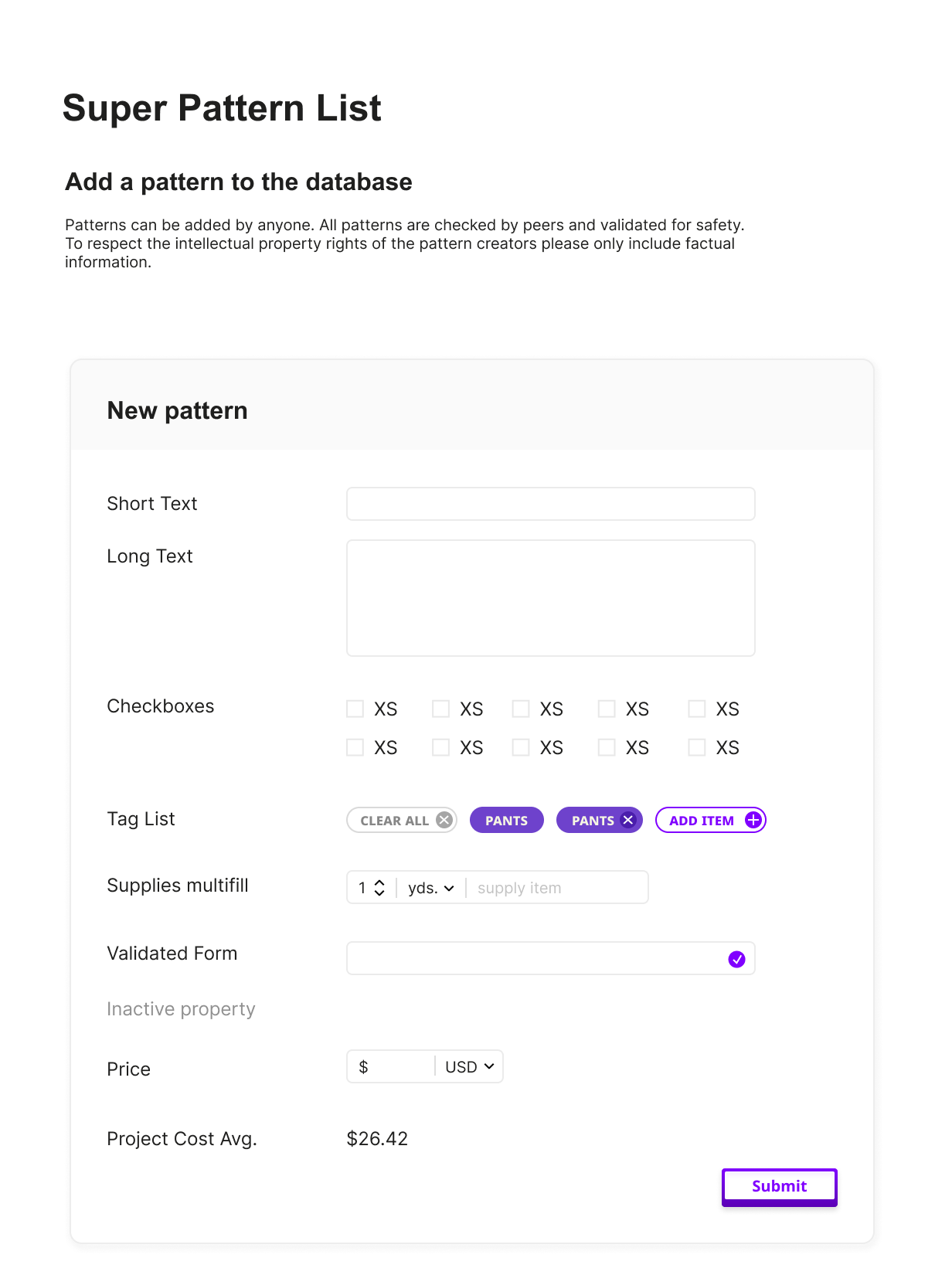
Task: Check the first XS checkbox in top row
Action: click(355, 709)
